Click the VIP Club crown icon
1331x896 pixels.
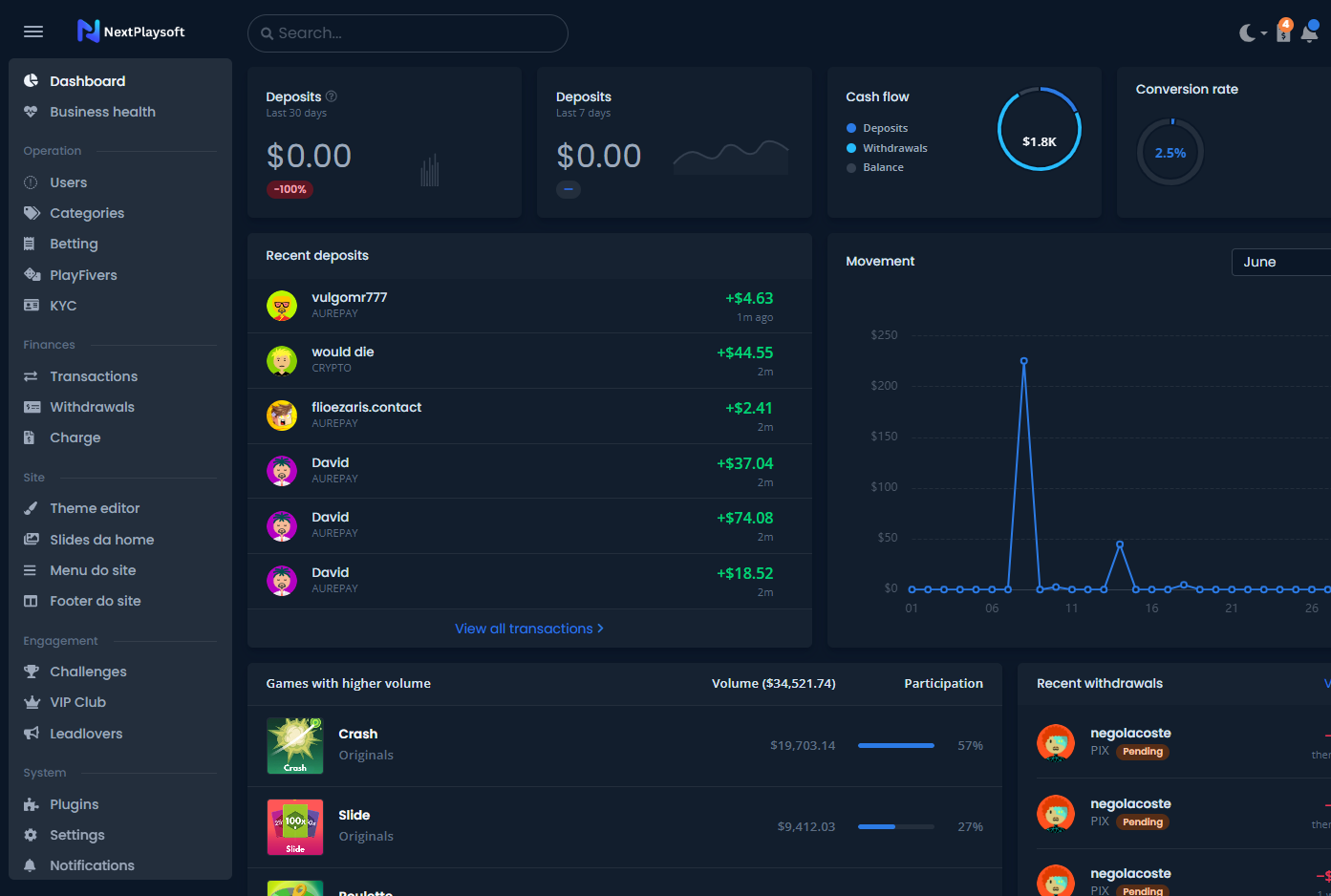32,702
